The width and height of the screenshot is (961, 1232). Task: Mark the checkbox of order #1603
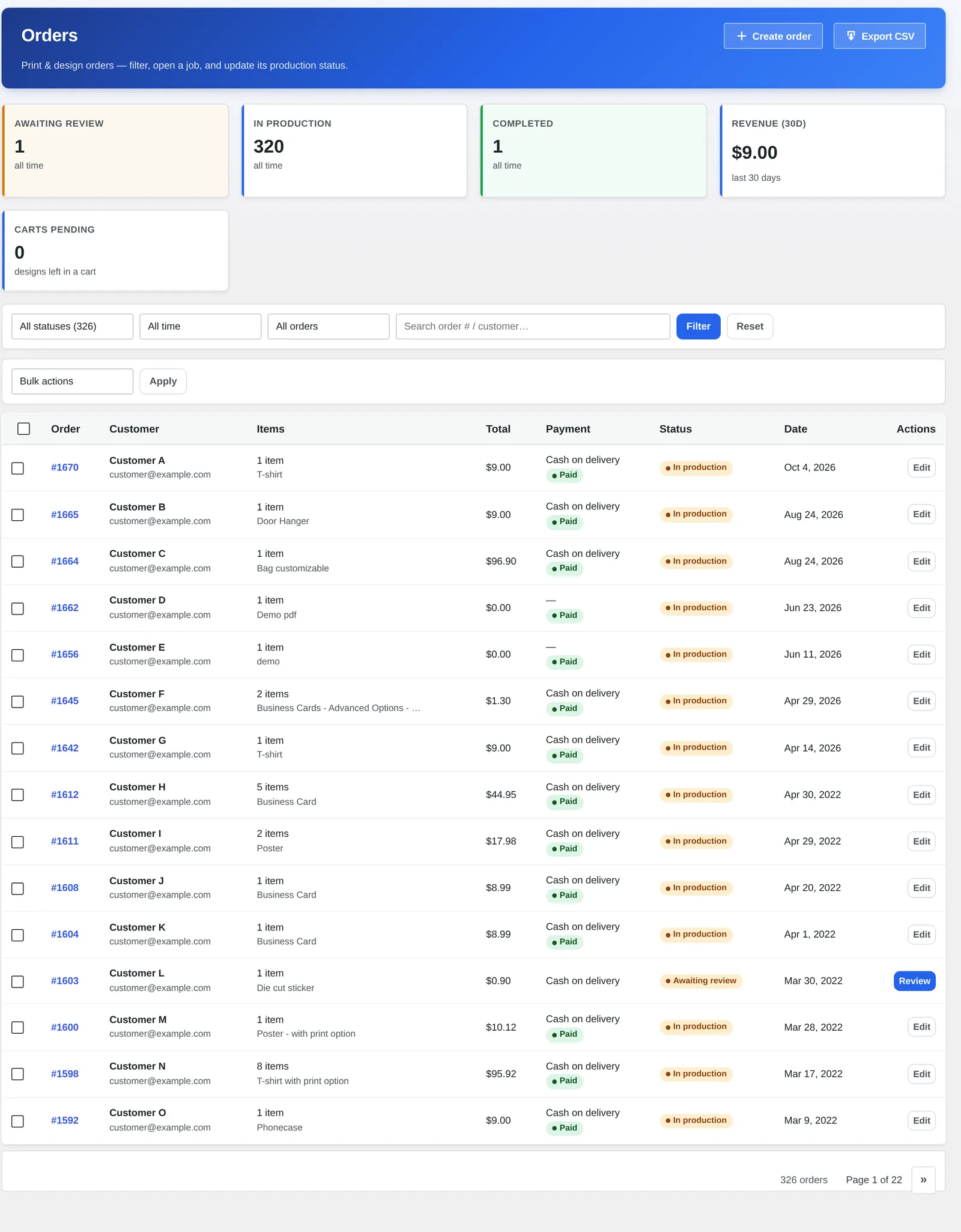coord(18,982)
